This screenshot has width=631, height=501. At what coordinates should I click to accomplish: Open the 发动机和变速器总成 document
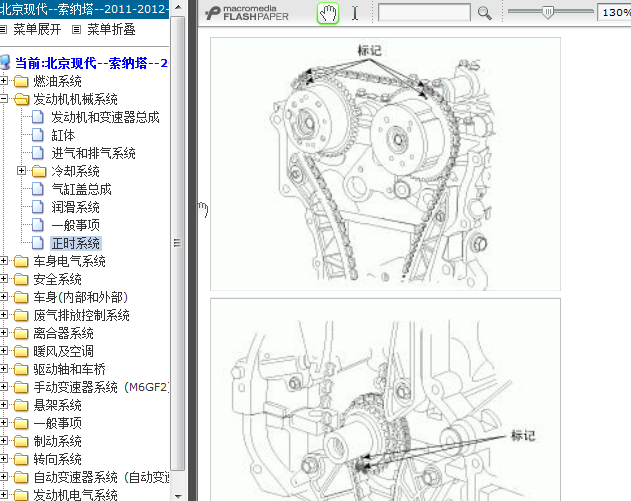(x=105, y=117)
